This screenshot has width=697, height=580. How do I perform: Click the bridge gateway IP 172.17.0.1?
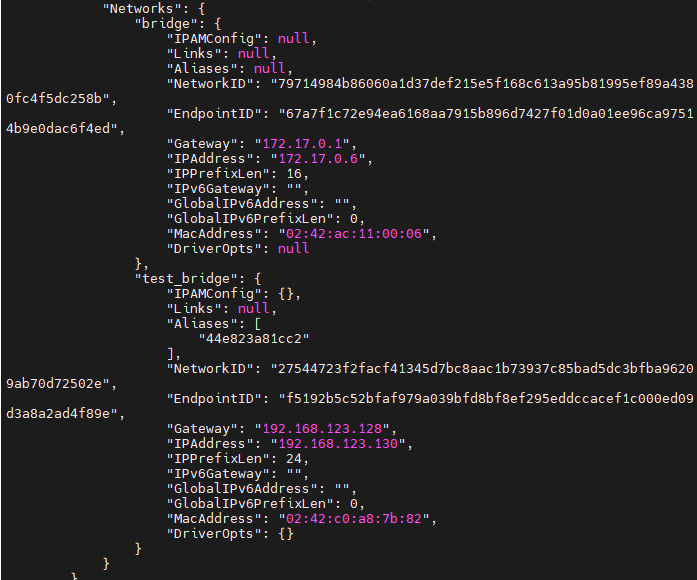[302, 144]
